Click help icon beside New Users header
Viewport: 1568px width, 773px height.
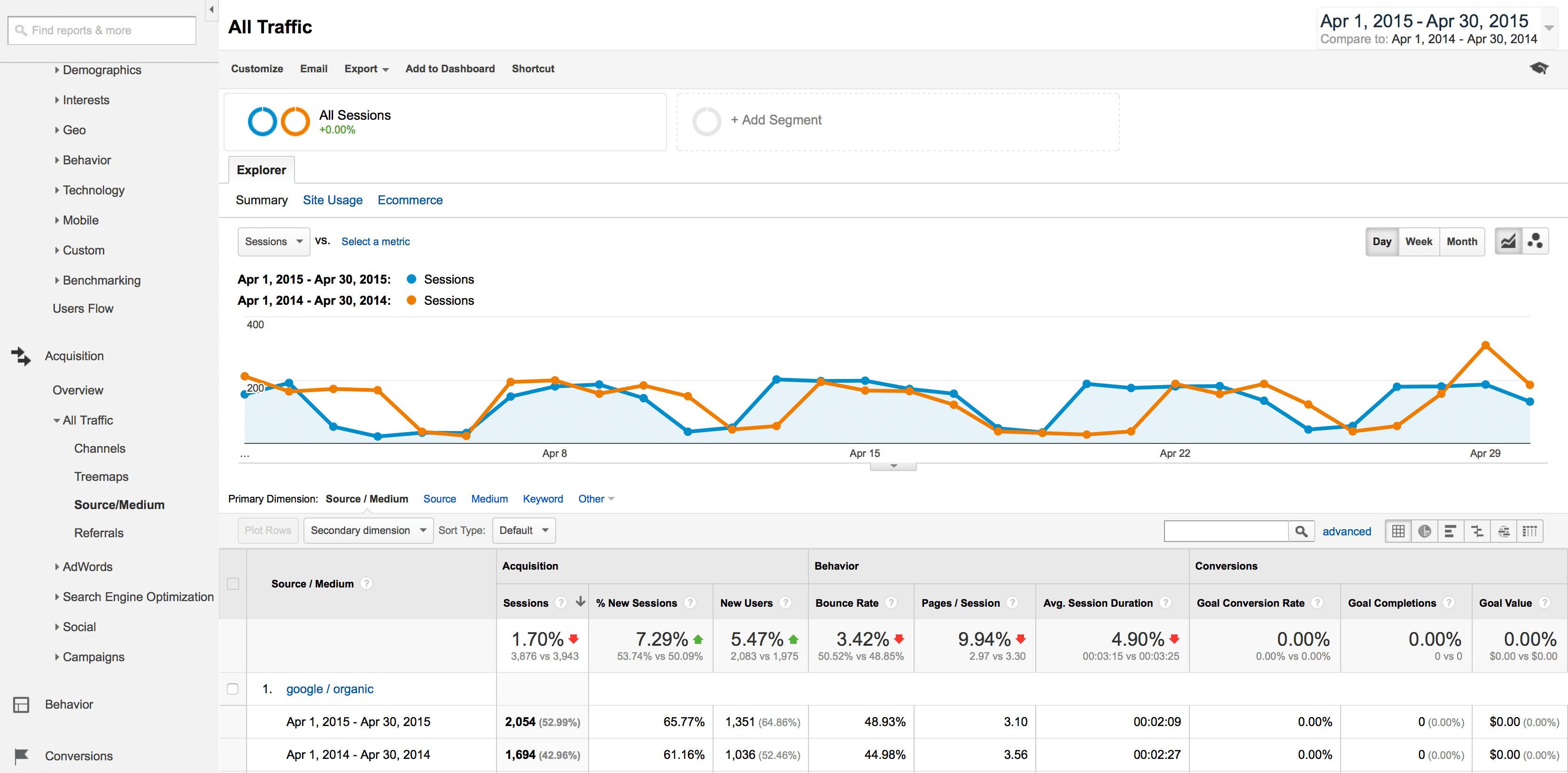[785, 603]
